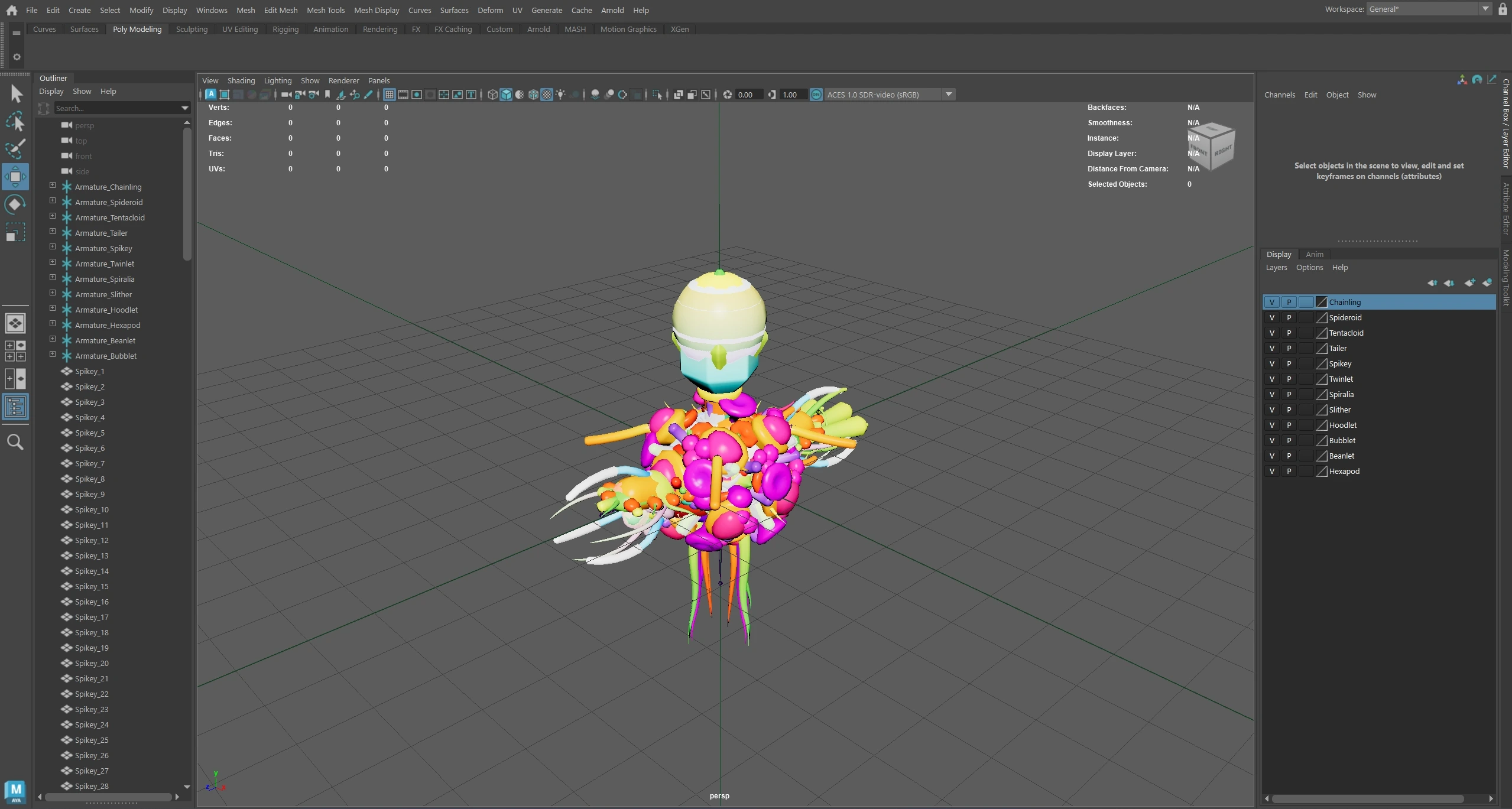Viewport: 1512px width, 809px height.
Task: Select the Twinlet layer color swatch
Action: 1322,379
